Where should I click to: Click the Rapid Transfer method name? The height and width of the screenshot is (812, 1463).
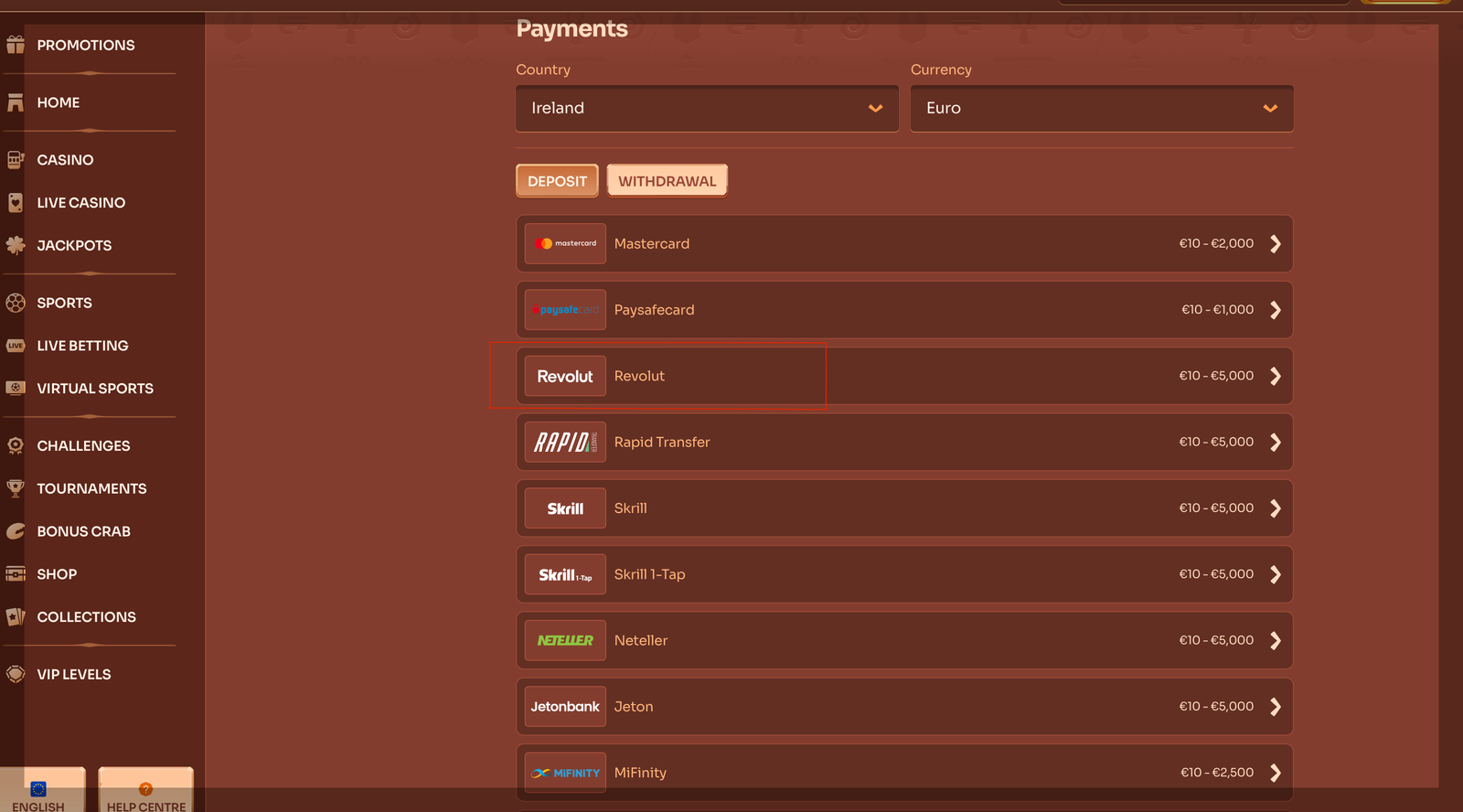662,443
